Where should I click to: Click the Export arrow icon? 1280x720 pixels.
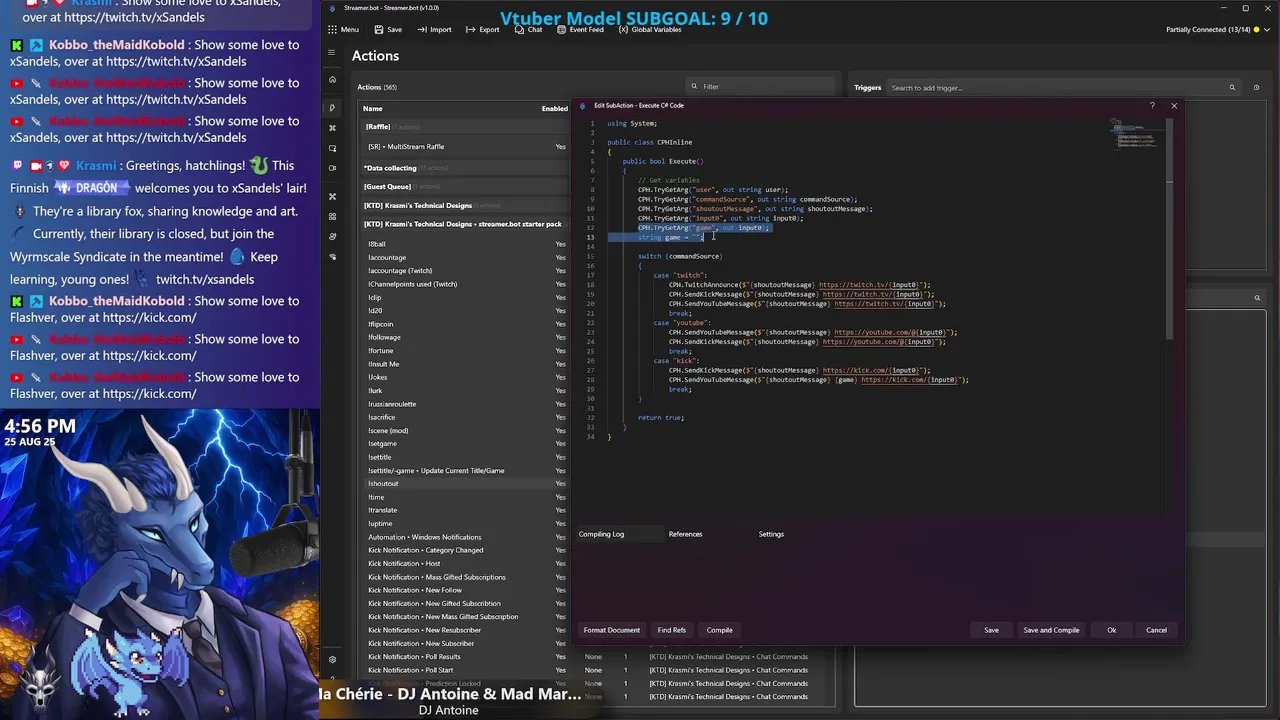(x=470, y=30)
